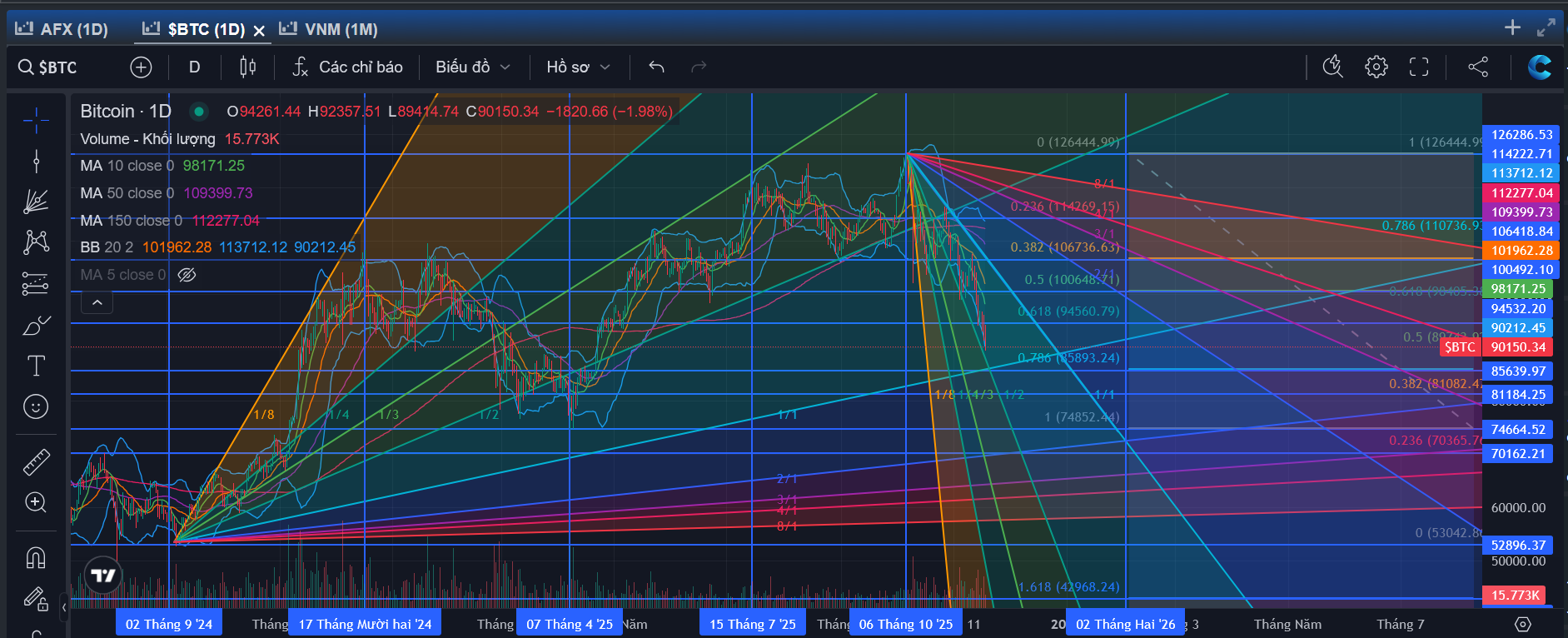
Task: Click the 02 Tháng Hai '26 date marker
Action: click(x=1126, y=624)
